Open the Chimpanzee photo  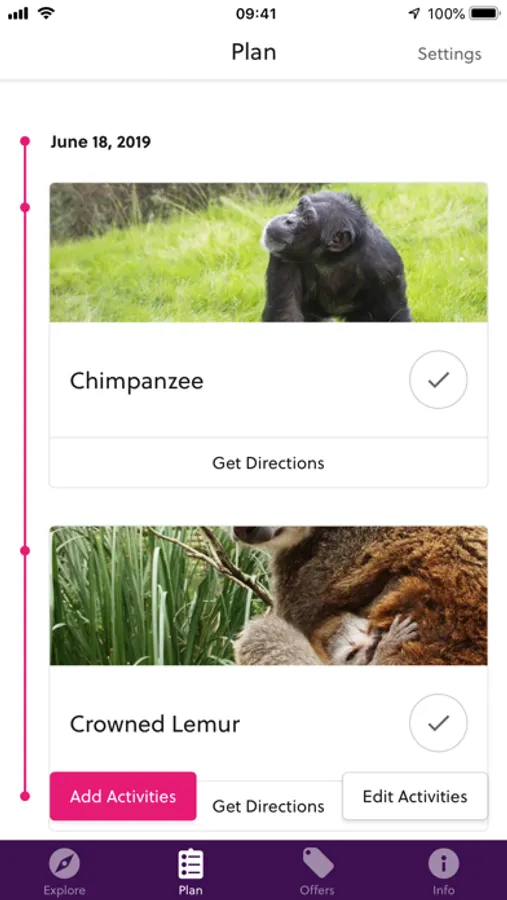point(269,253)
